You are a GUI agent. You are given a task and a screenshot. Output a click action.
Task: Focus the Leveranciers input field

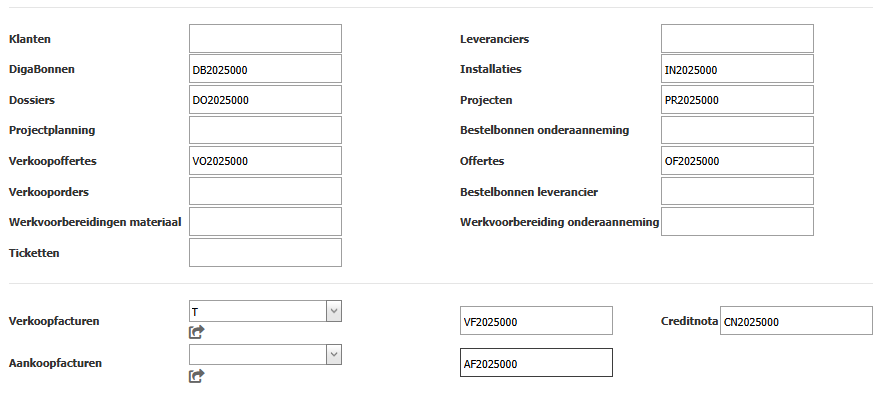737,38
